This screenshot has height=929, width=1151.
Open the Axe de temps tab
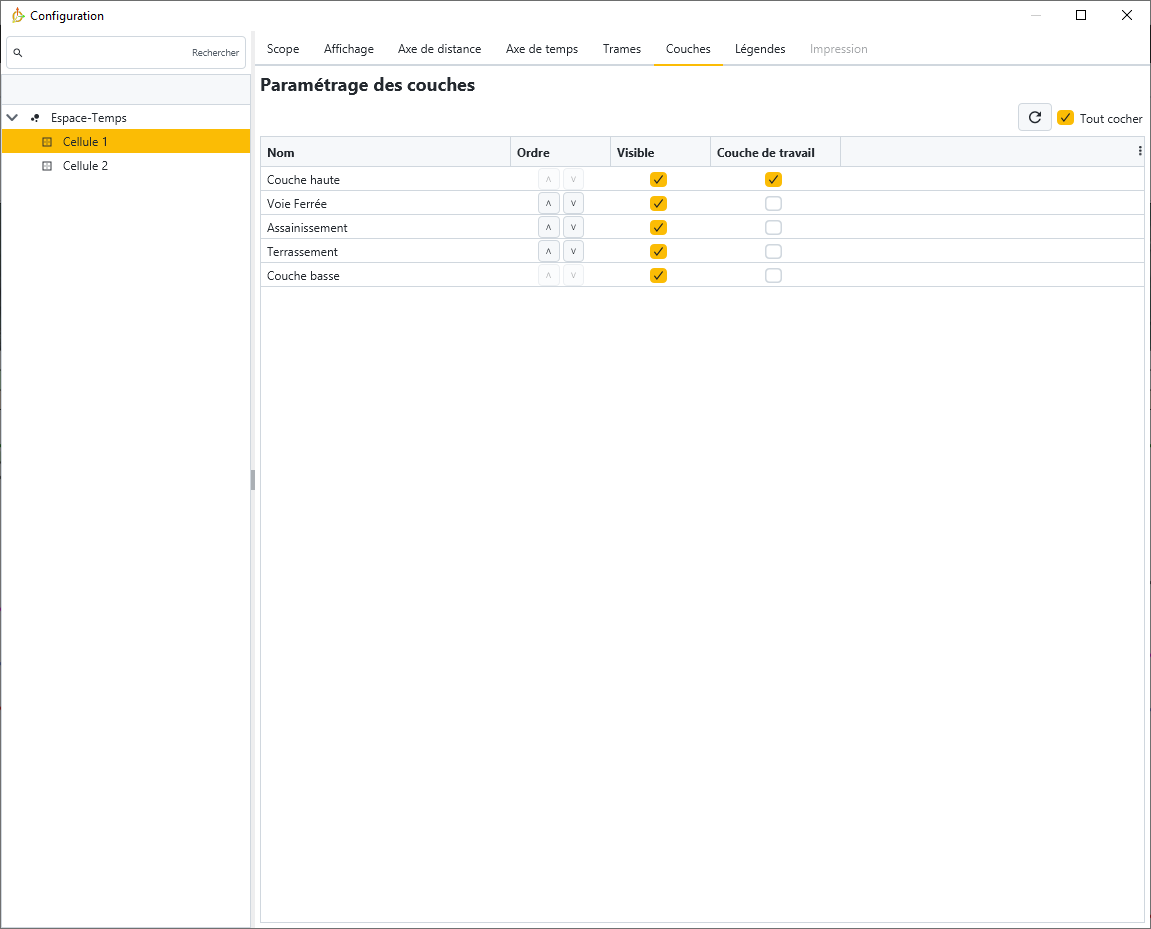coord(541,49)
